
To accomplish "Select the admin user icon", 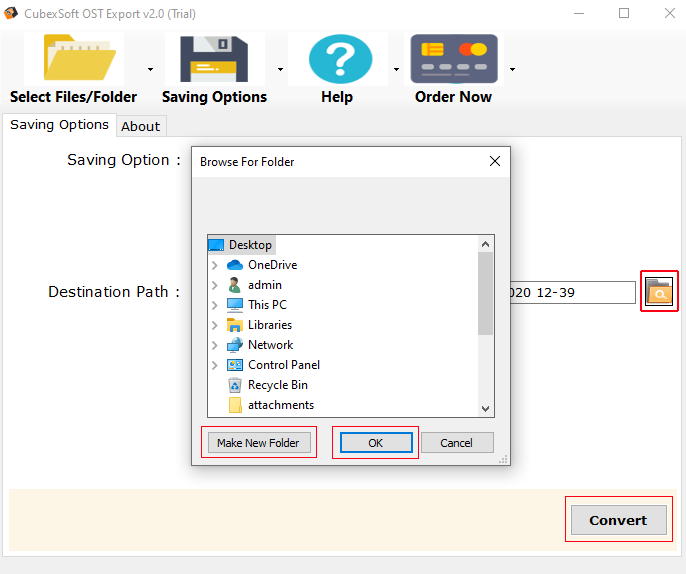I will 234,285.
